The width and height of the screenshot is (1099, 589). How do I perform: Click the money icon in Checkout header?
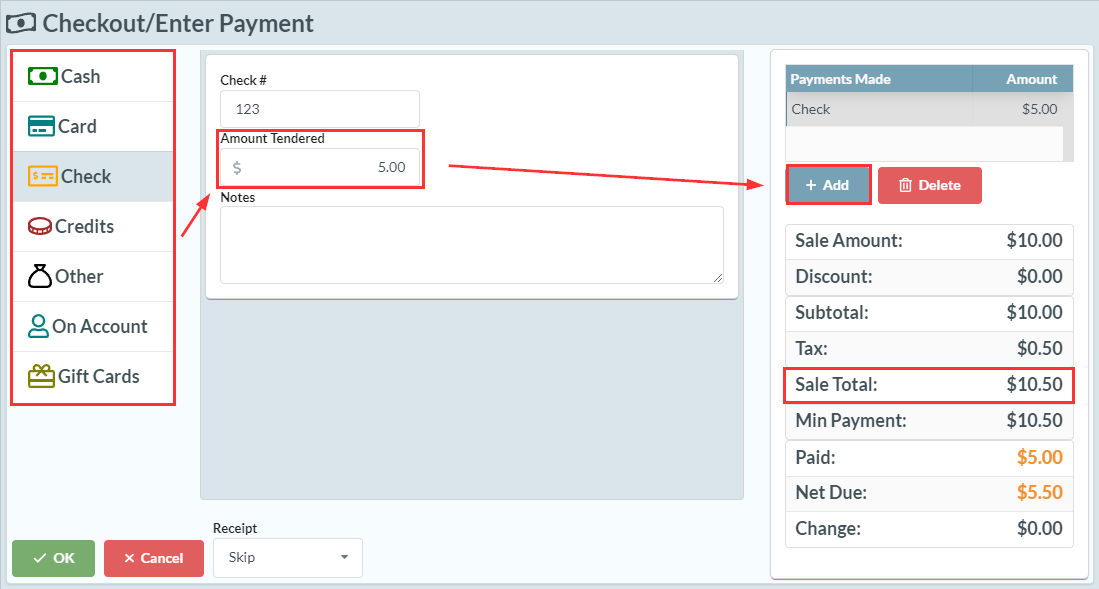pos(21,22)
